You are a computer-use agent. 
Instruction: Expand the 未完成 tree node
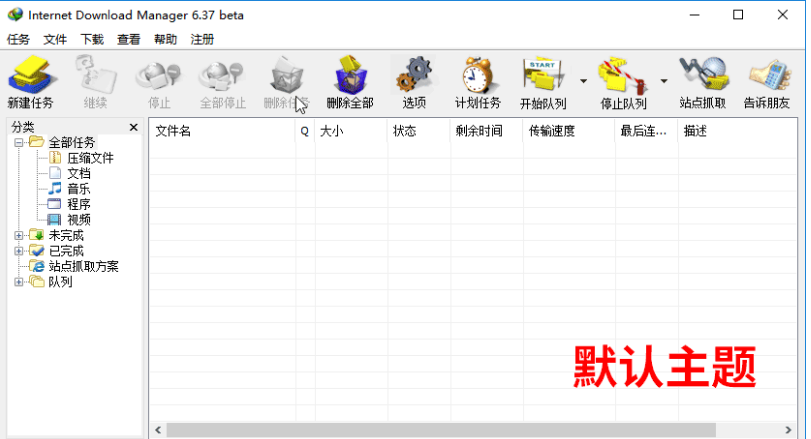19,235
